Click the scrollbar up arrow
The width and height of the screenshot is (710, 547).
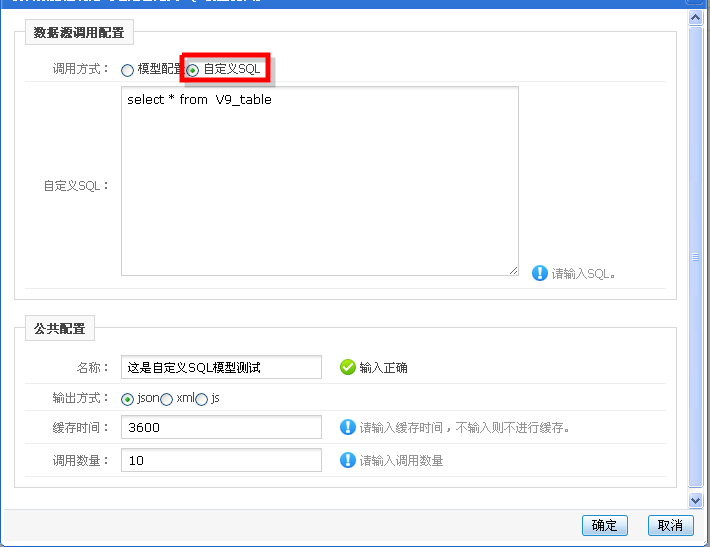point(696,18)
